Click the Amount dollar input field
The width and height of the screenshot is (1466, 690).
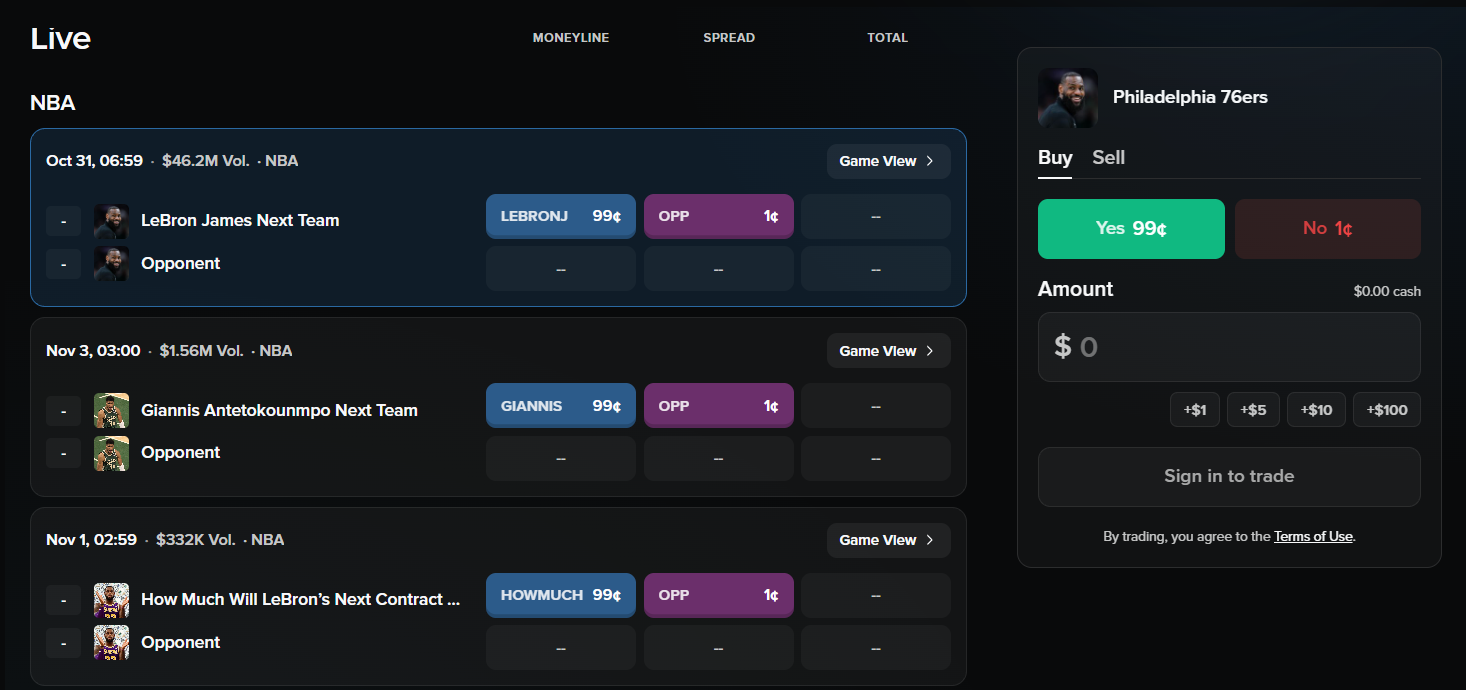pyautogui.click(x=1229, y=347)
